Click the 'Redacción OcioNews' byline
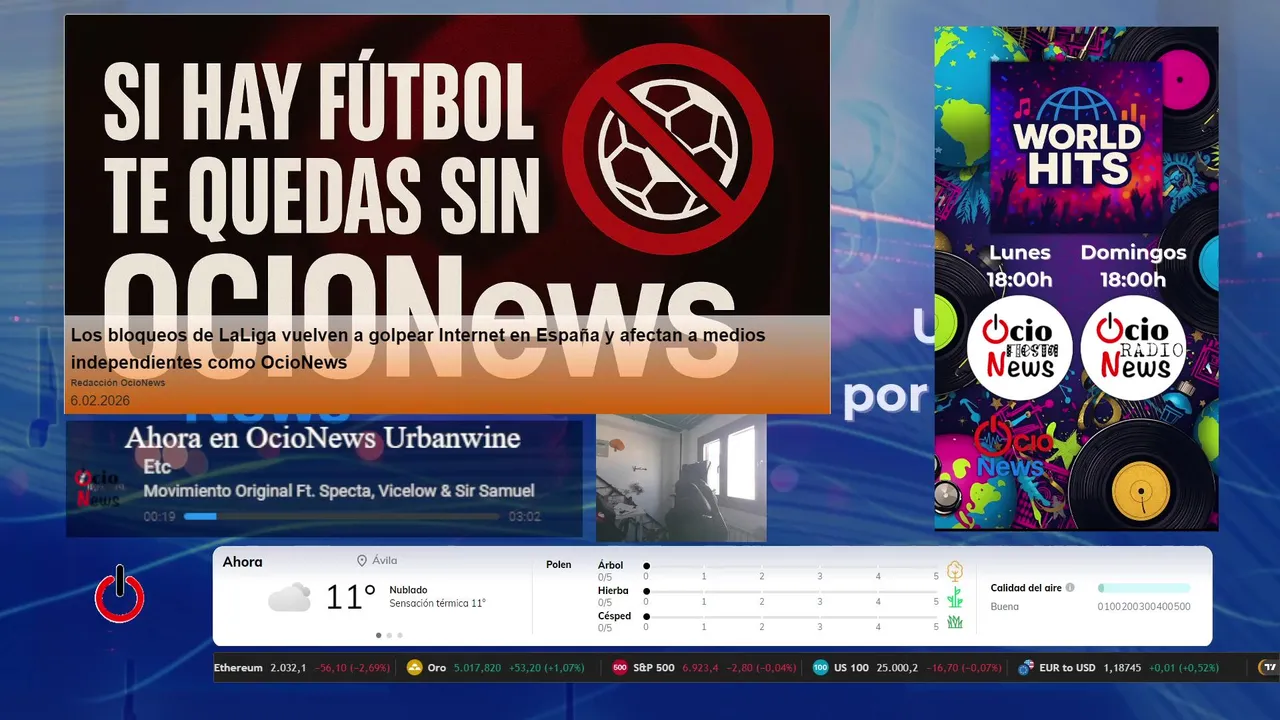Image resolution: width=1280 pixels, height=720 pixels. [x=118, y=383]
